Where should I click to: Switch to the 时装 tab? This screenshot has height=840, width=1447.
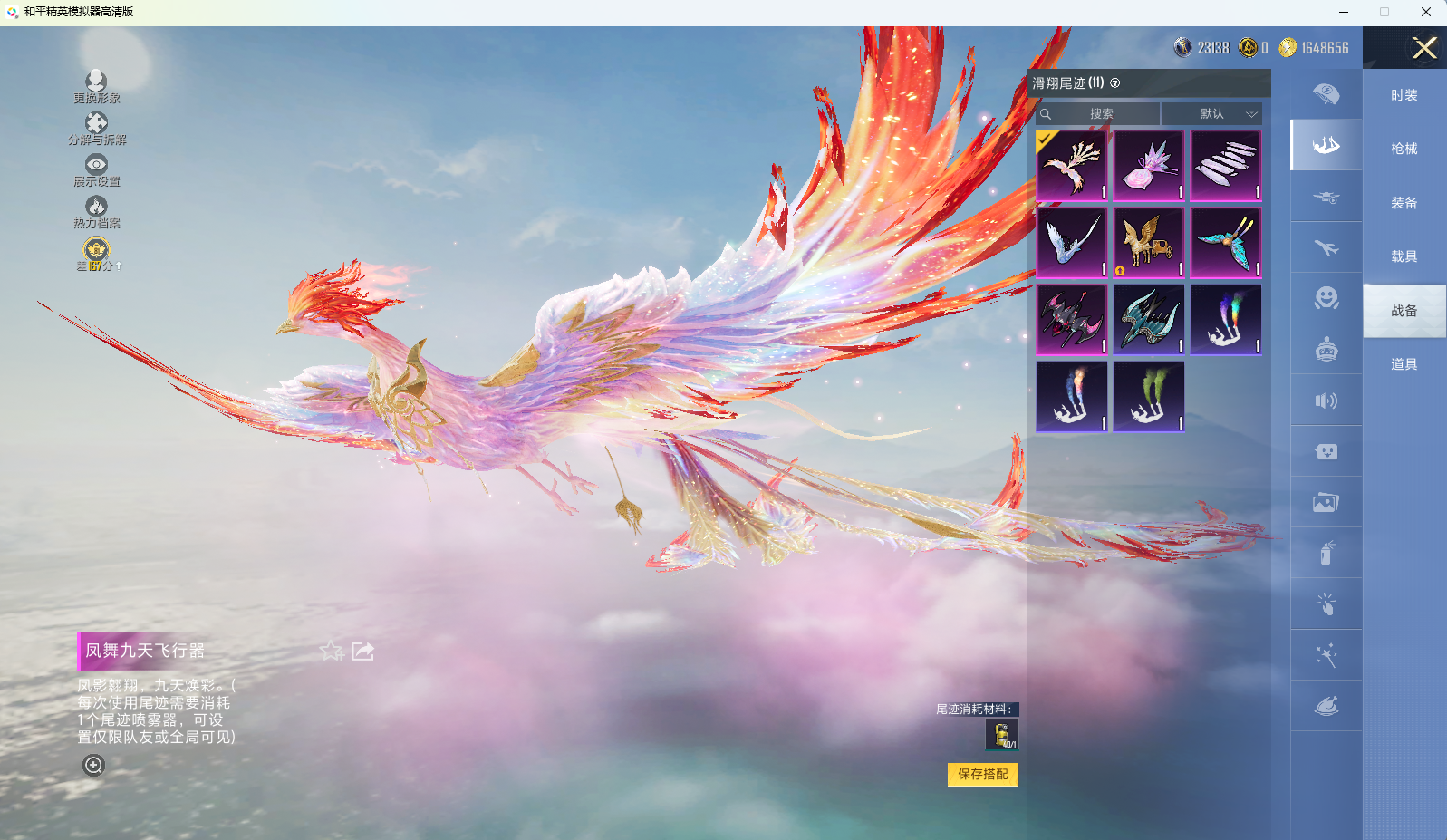click(x=1404, y=95)
